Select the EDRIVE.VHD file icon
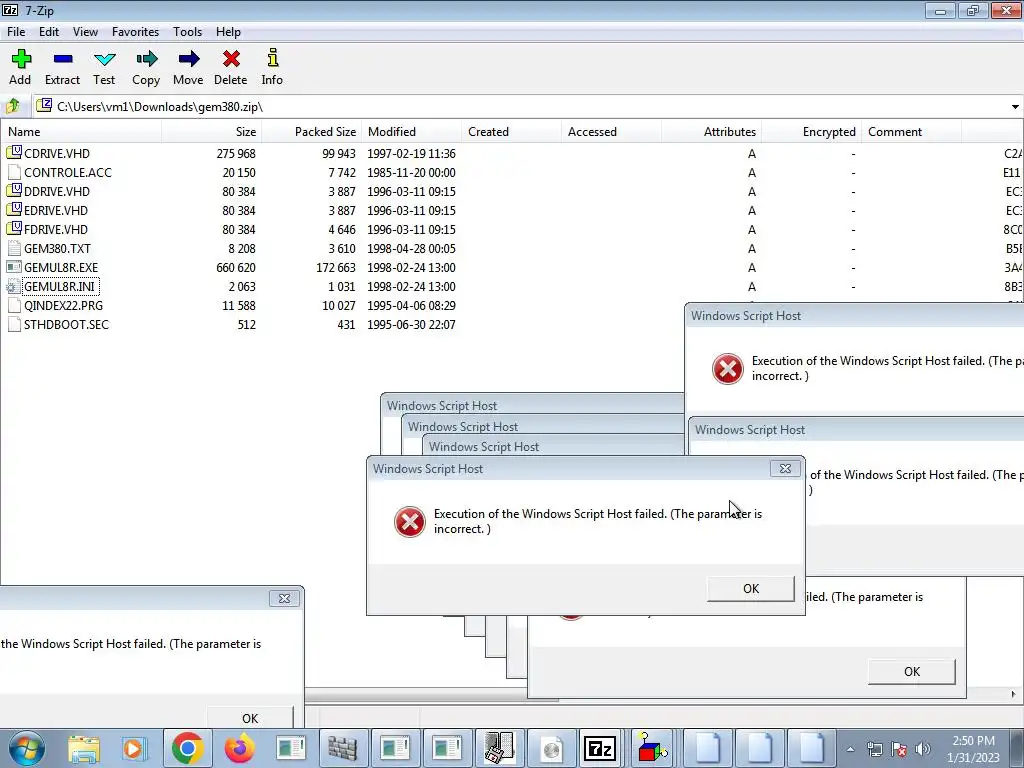The height and width of the screenshot is (768, 1024). 14,210
